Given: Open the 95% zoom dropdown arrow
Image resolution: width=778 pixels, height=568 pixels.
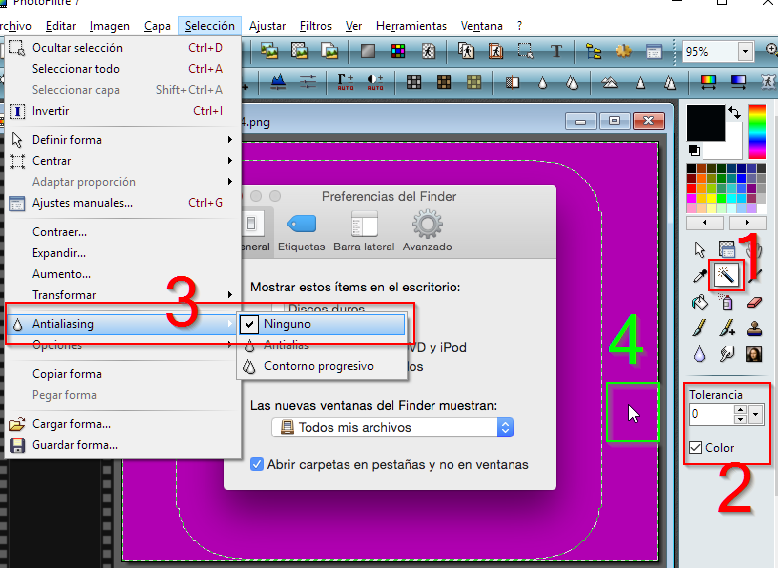Looking at the screenshot, I should click(745, 52).
